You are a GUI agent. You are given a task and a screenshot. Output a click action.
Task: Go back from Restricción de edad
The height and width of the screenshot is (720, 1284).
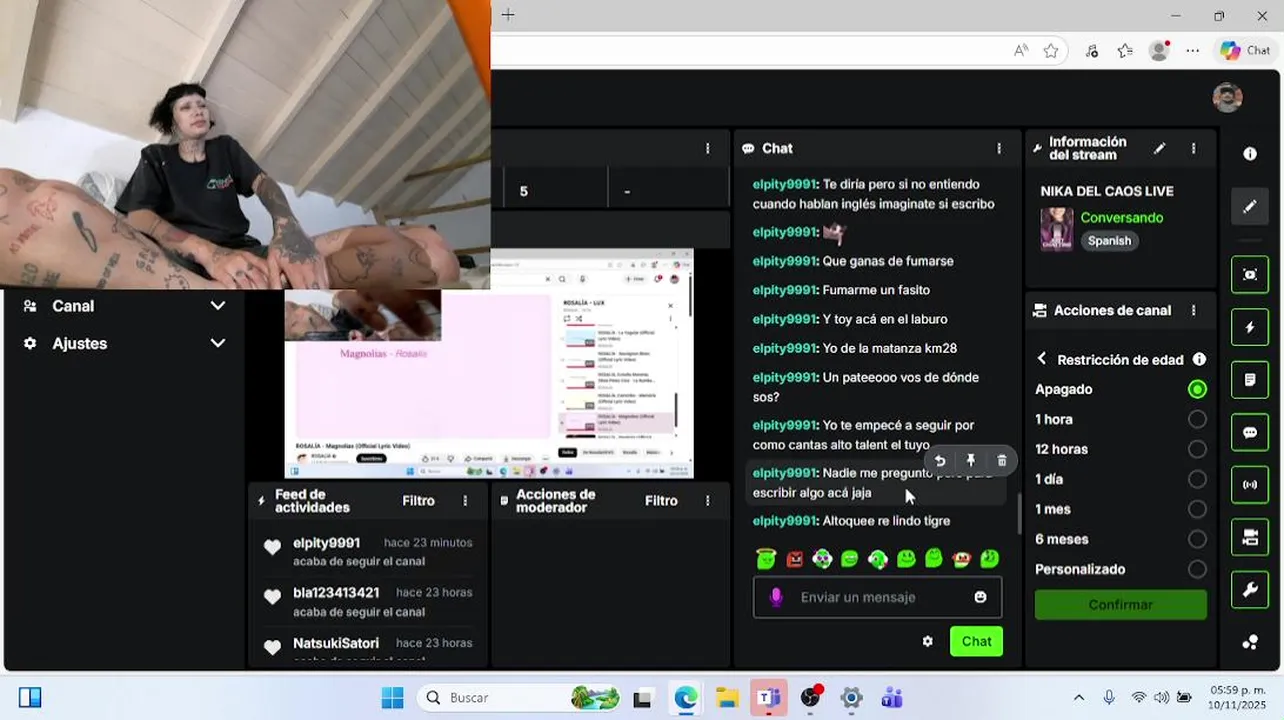coord(1042,359)
